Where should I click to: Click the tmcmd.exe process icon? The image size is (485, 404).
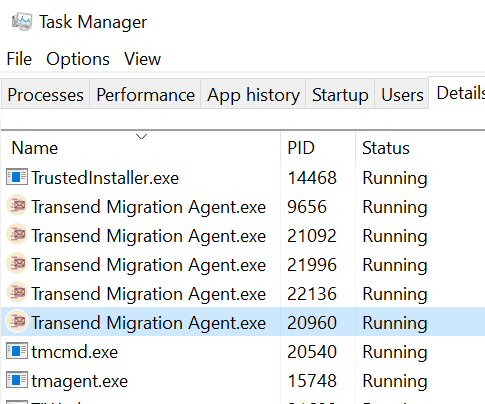point(17,351)
